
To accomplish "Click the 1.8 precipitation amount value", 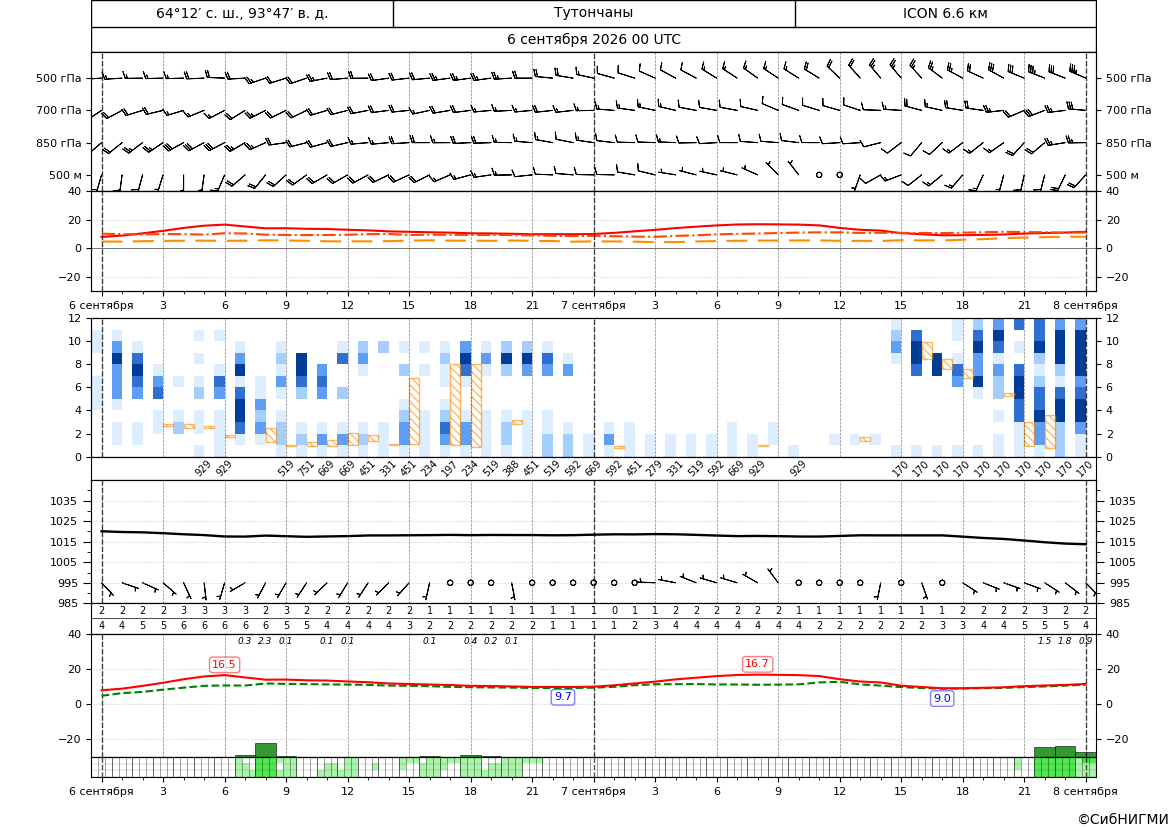I will tap(1065, 641).
